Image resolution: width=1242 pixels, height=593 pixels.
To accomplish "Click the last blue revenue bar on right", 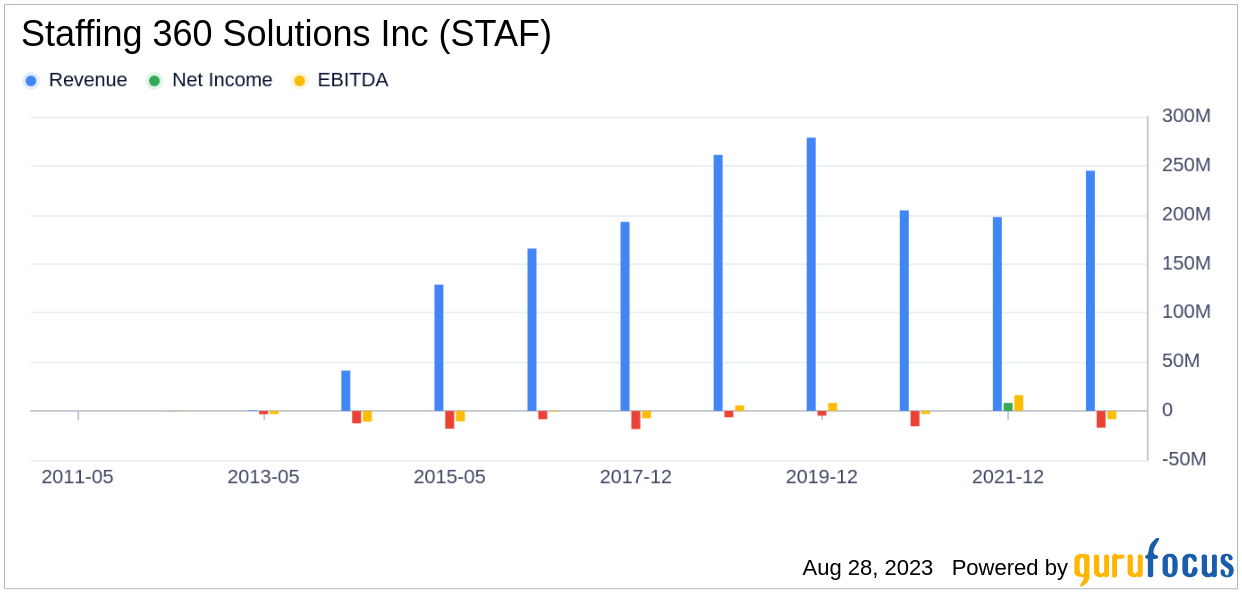I will coord(1090,291).
